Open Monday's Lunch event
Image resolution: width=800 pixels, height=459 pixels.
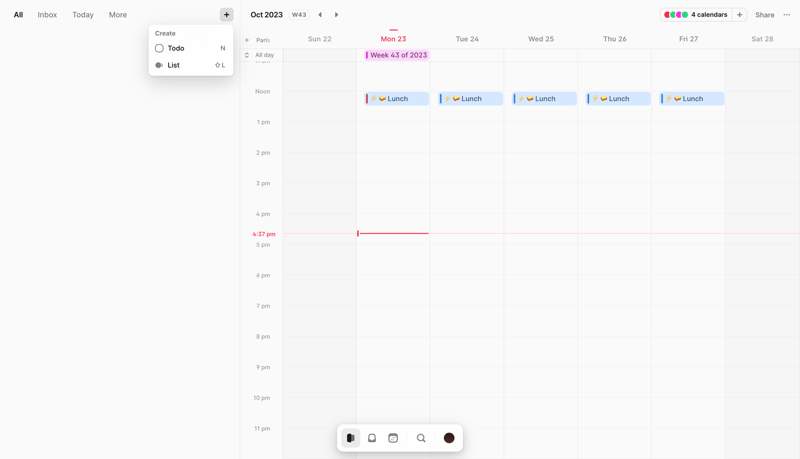pyautogui.click(x=396, y=98)
